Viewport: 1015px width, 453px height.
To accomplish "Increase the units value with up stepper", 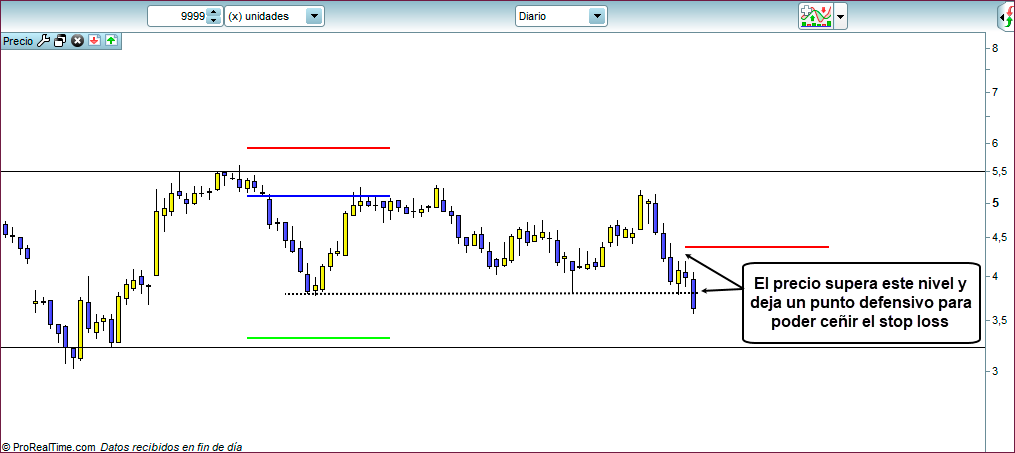I will (x=213, y=12).
